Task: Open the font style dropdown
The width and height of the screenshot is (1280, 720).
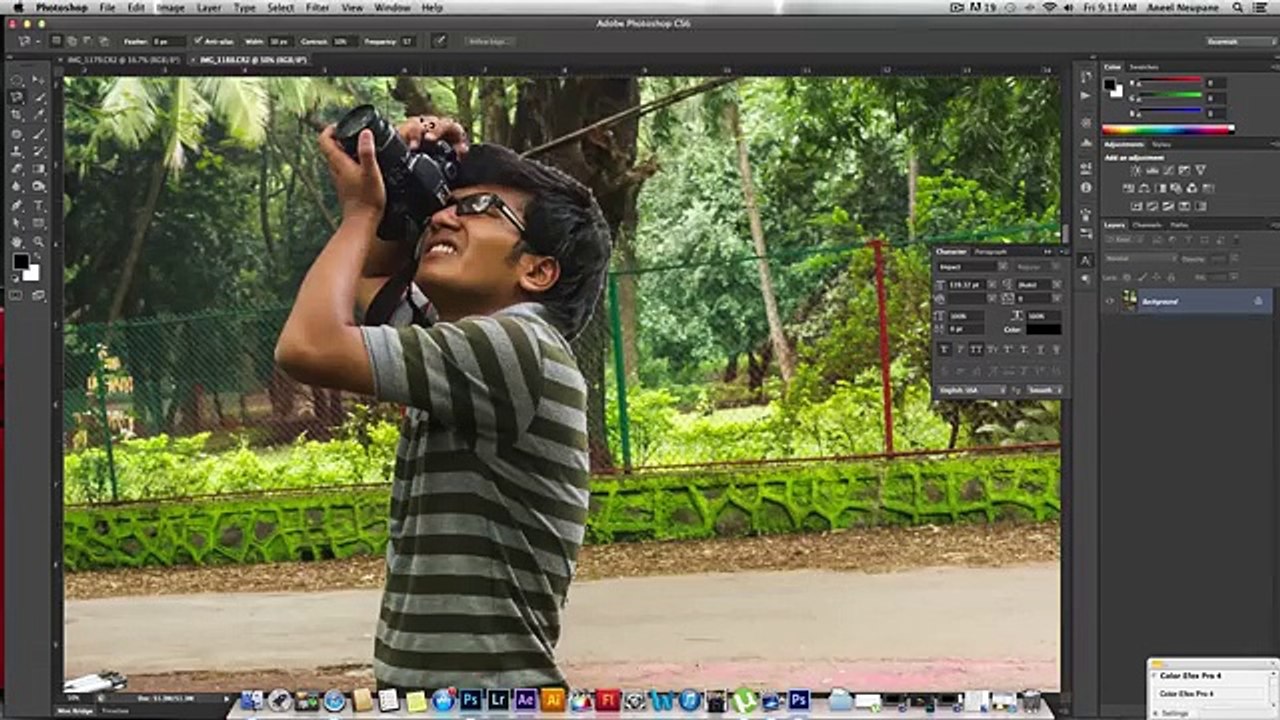Action: coord(1038,267)
